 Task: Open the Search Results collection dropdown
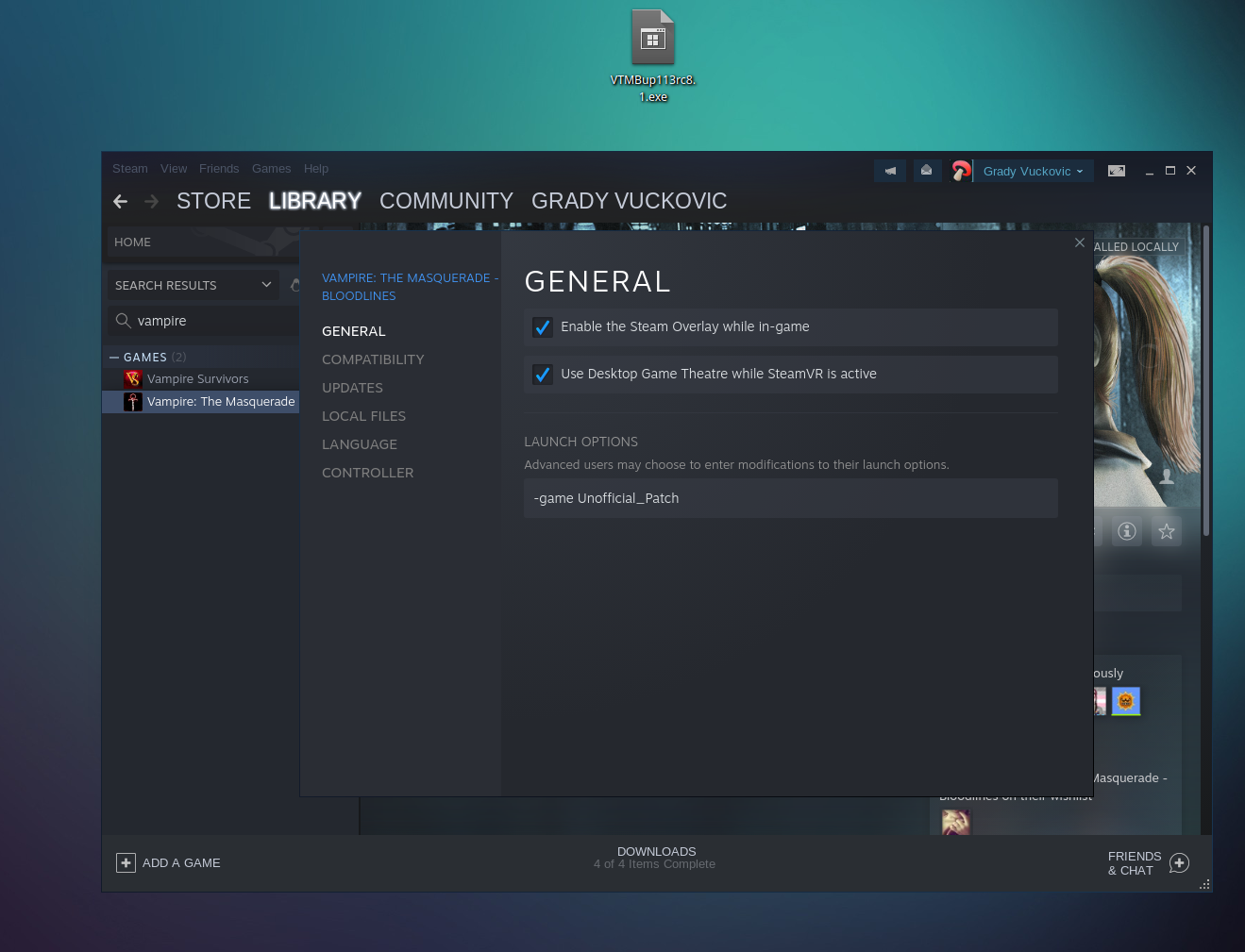[x=193, y=285]
